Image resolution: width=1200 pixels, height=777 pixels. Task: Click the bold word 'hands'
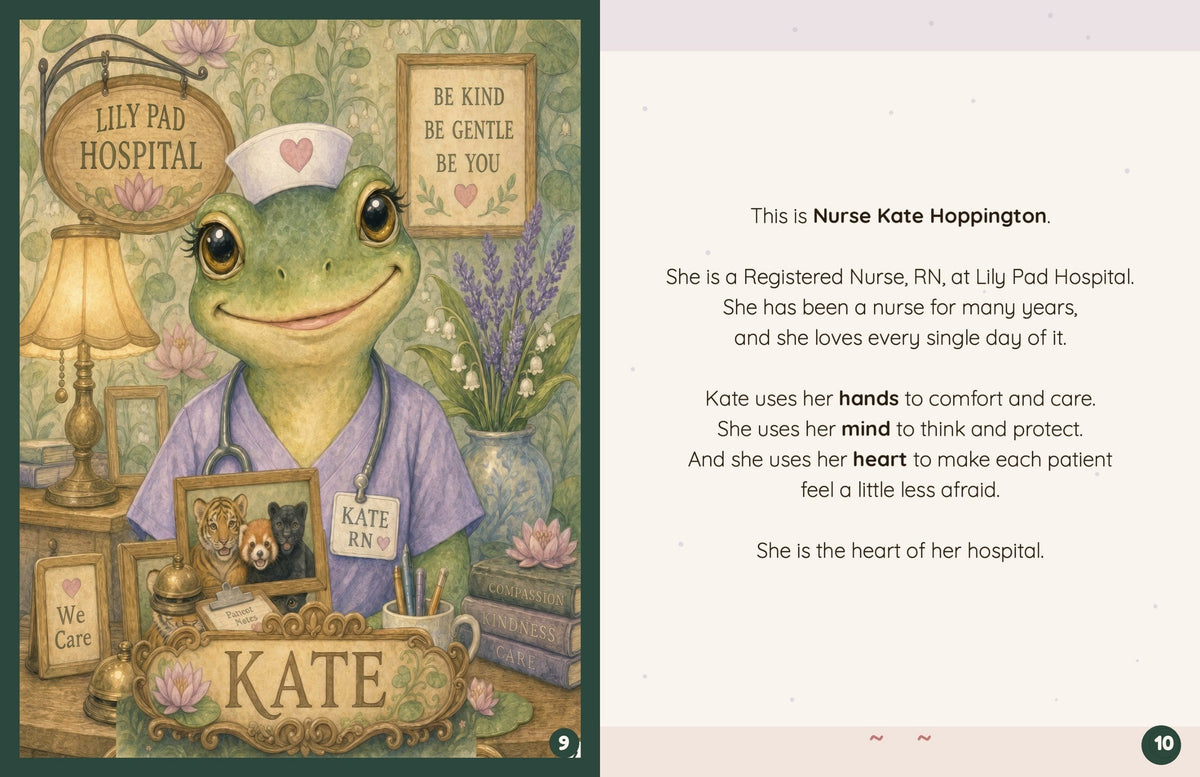point(868,399)
